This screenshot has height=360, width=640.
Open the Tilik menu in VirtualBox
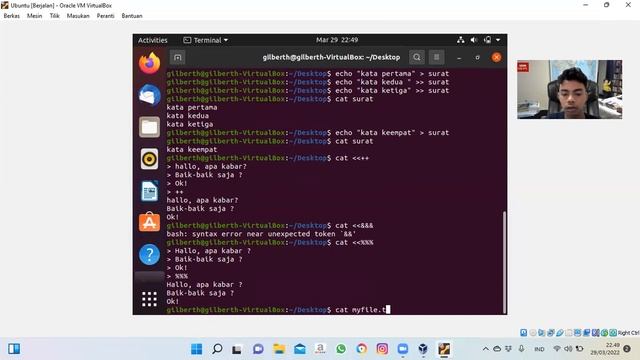54,16
